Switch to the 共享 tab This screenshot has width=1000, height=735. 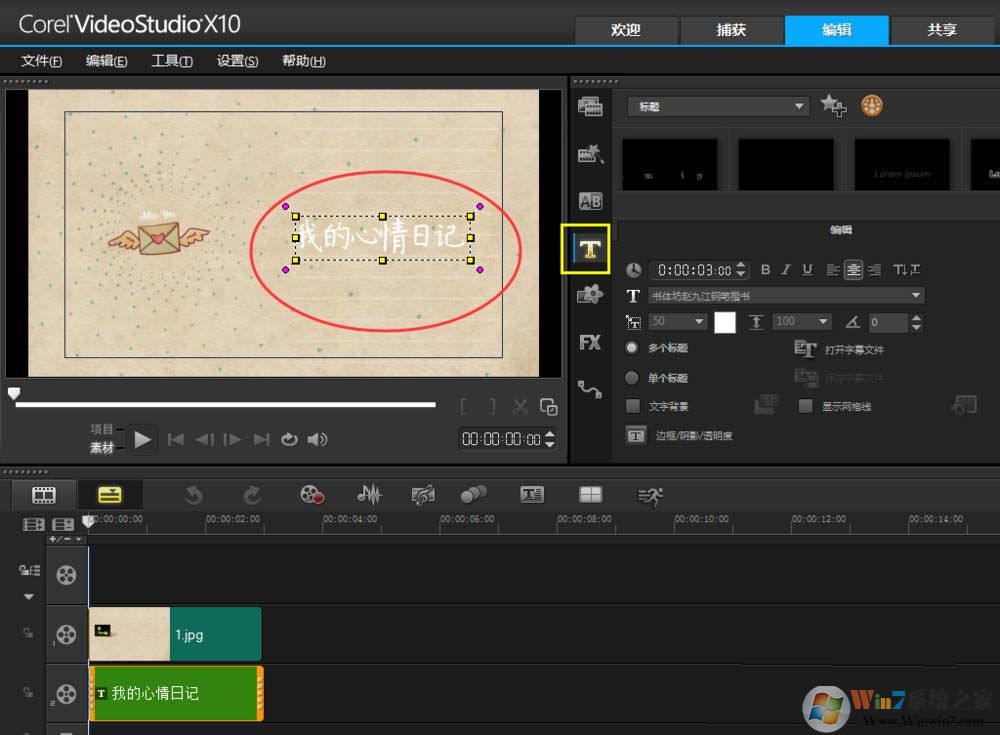pyautogui.click(x=941, y=30)
